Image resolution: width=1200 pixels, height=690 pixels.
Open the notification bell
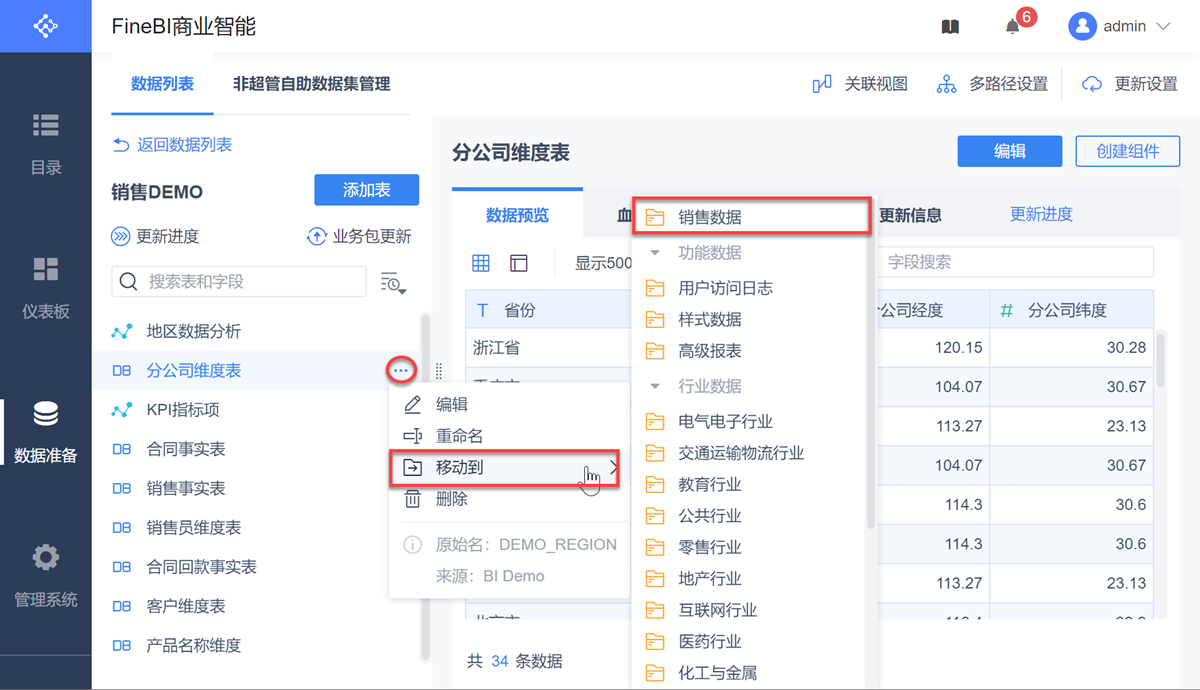[1013, 27]
